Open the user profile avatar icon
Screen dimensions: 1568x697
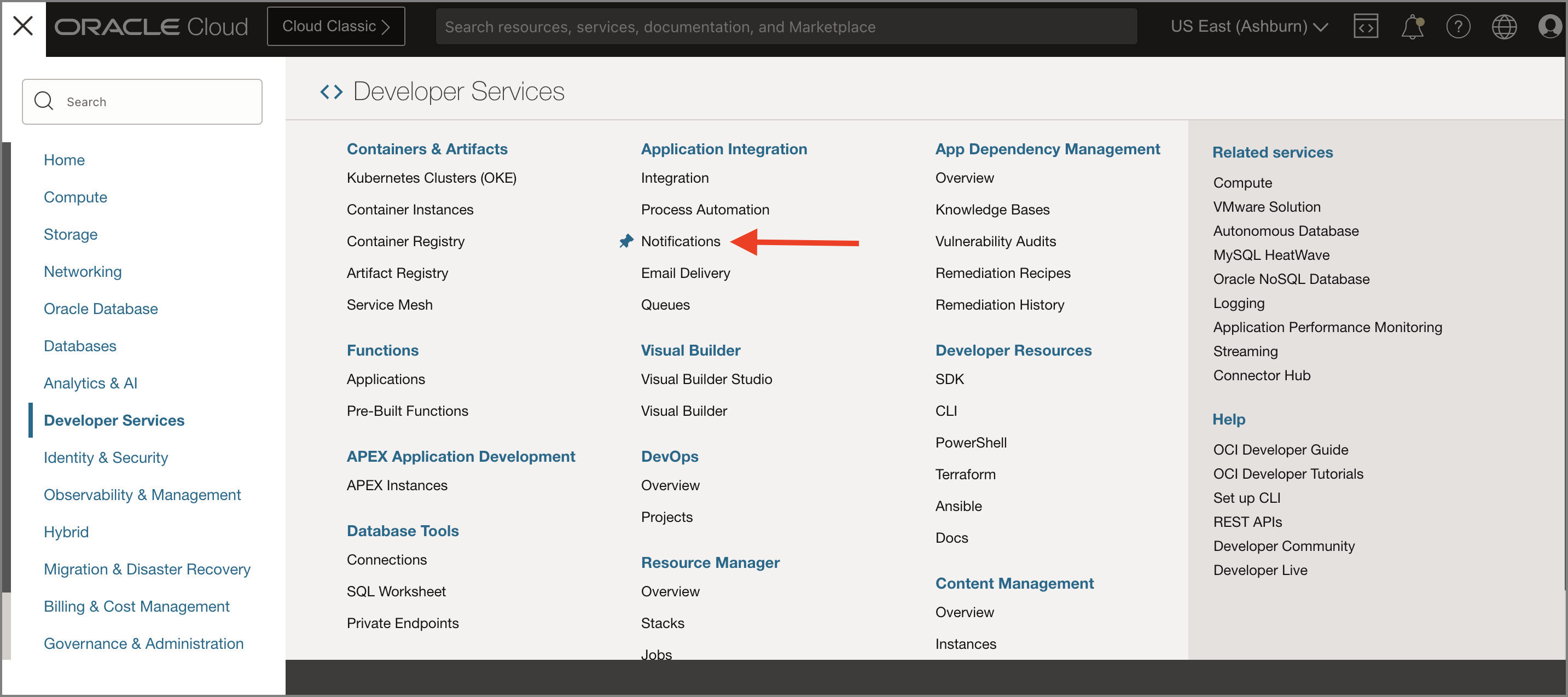point(1550,26)
